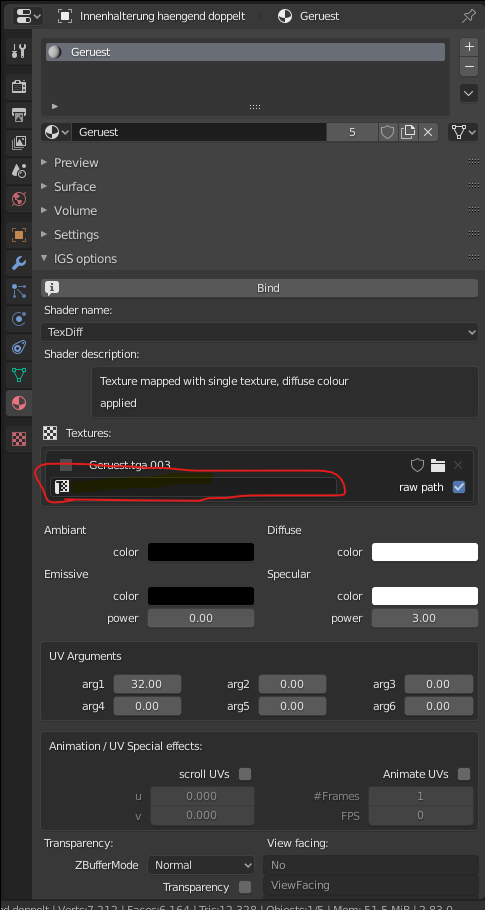Open image file with folder icon
The width and height of the screenshot is (485, 910).
coord(438,465)
